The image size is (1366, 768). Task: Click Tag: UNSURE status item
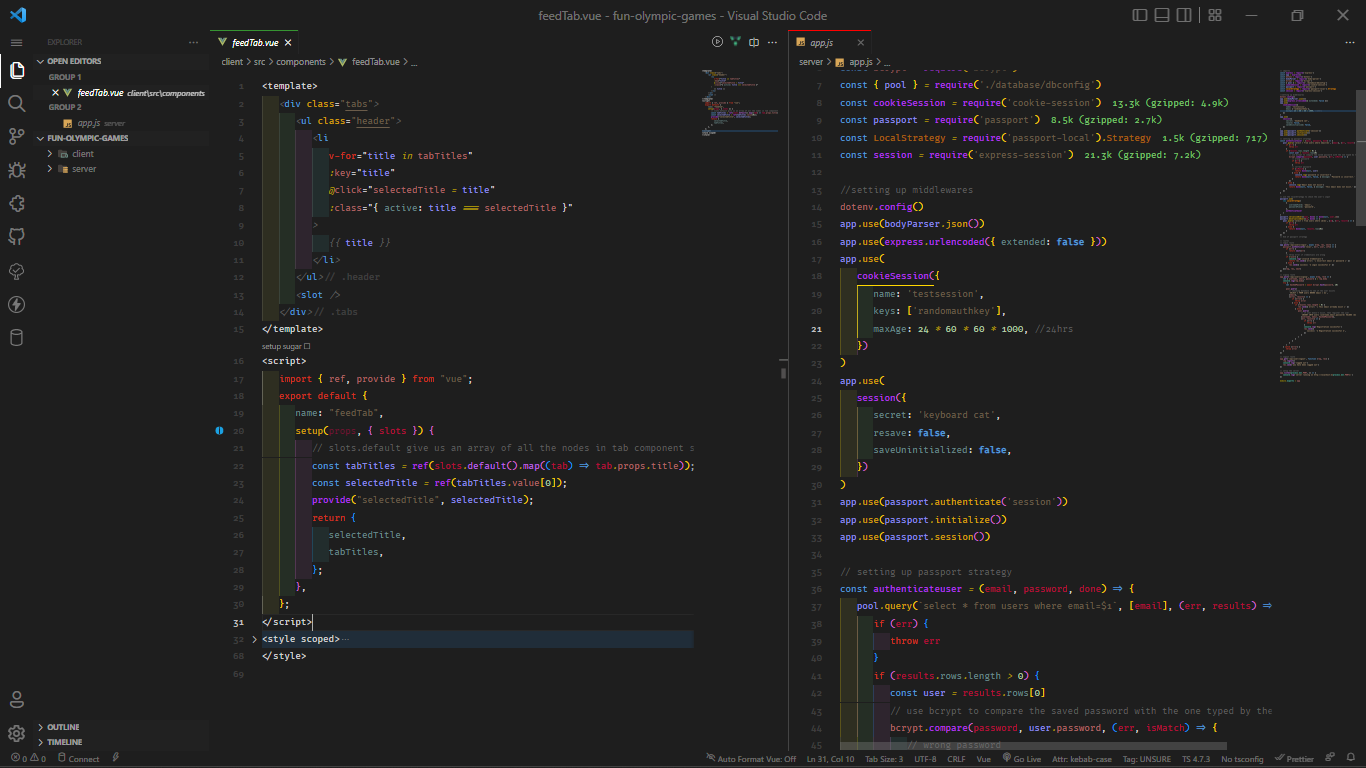point(1147,758)
